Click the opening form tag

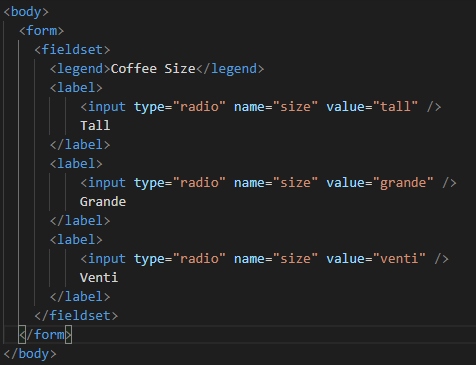41,31
